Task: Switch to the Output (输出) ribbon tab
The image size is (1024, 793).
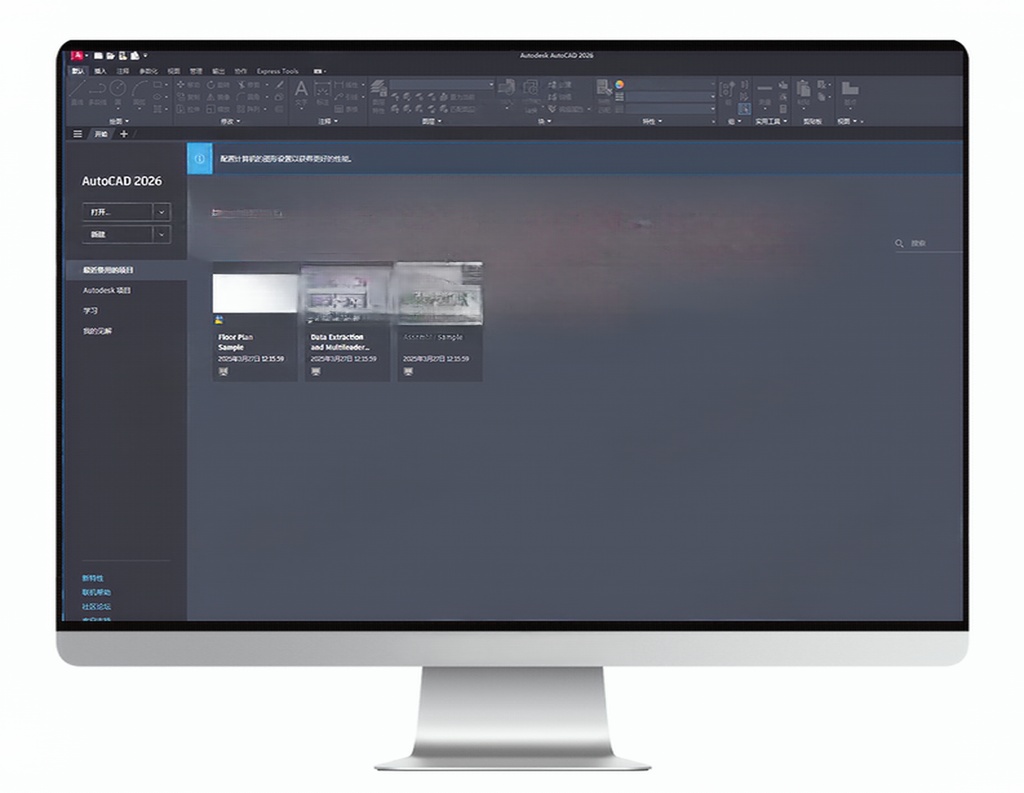Action: tap(218, 71)
